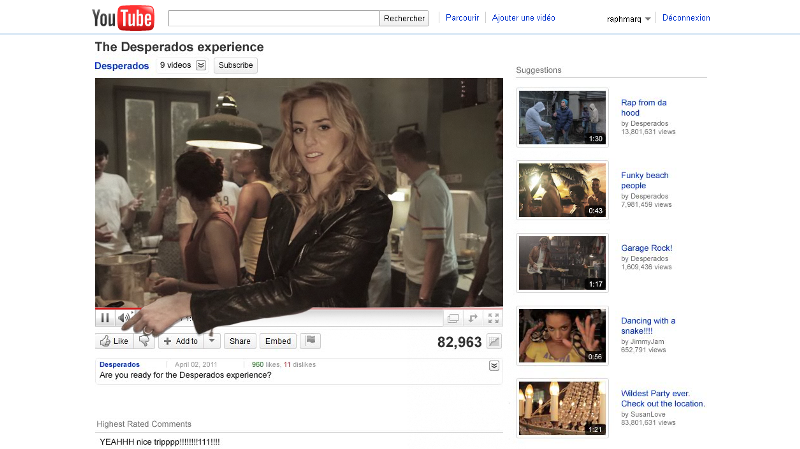The height and width of the screenshot is (449, 800).
Task: Like the video with thumbs up
Action: point(114,341)
